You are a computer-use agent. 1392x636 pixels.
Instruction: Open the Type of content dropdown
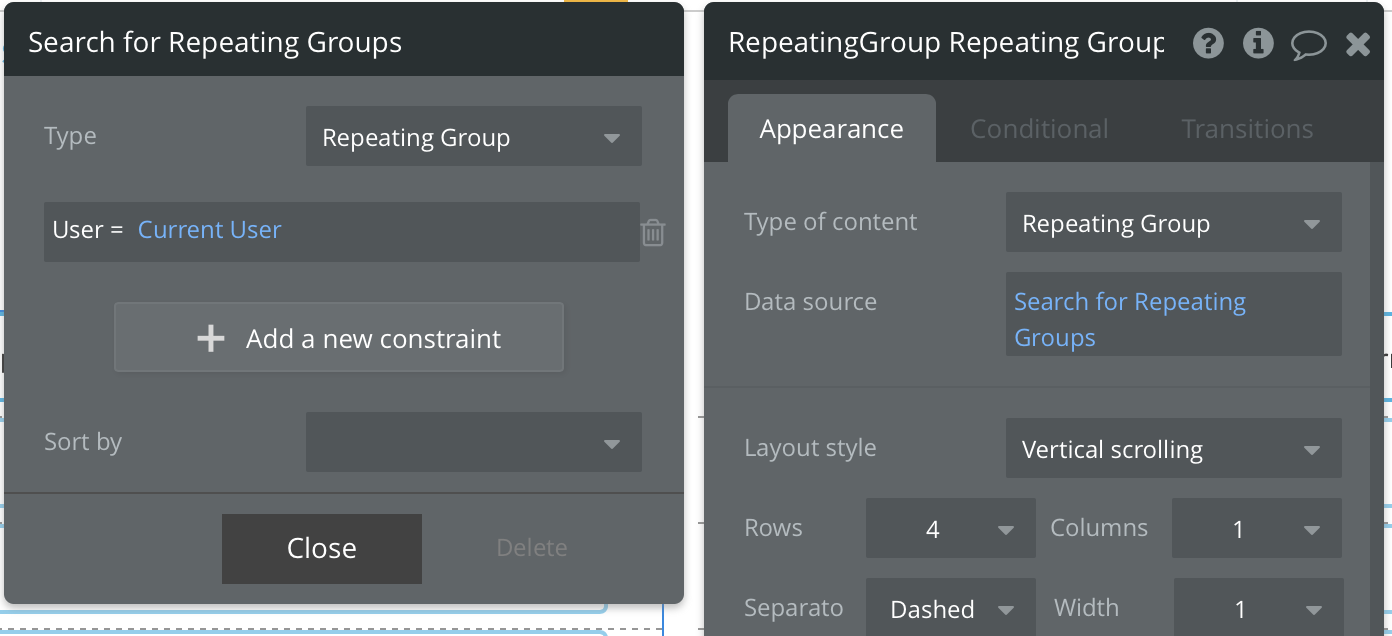point(1173,224)
